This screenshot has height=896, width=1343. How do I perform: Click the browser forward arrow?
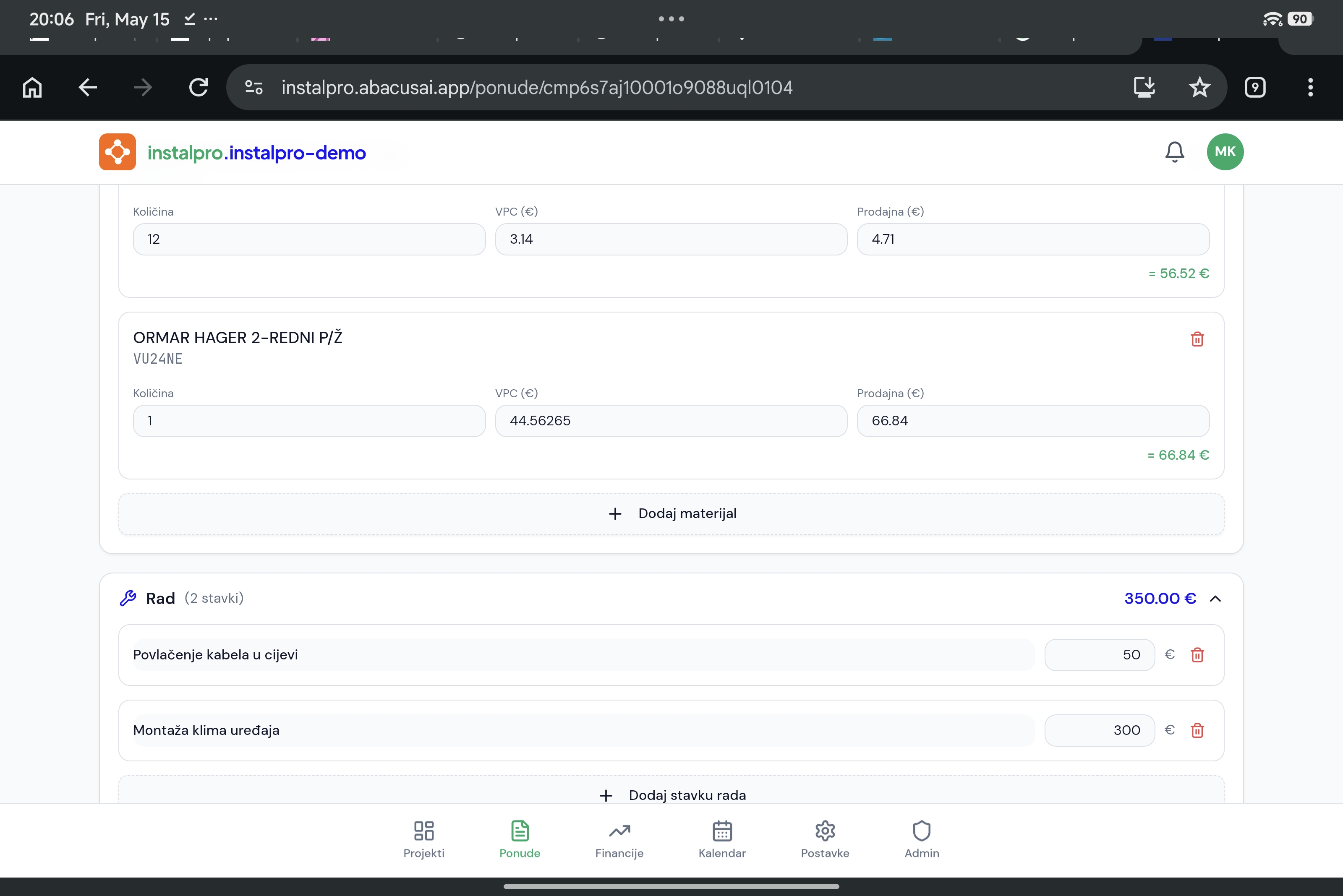[x=143, y=87]
